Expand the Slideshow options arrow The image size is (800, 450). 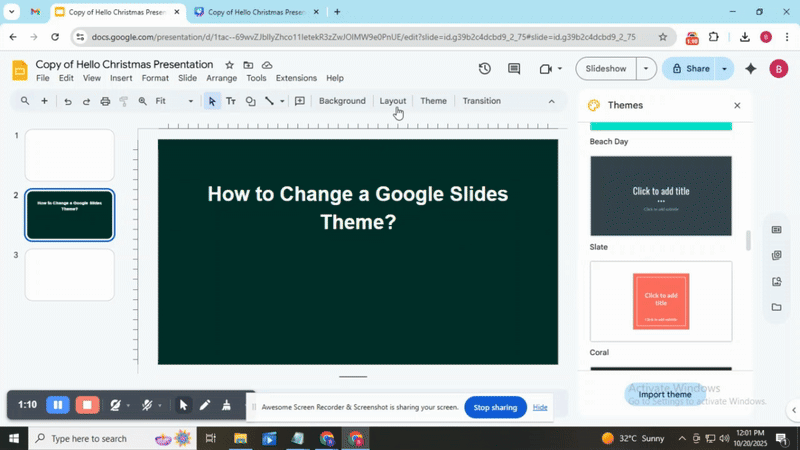(x=647, y=69)
